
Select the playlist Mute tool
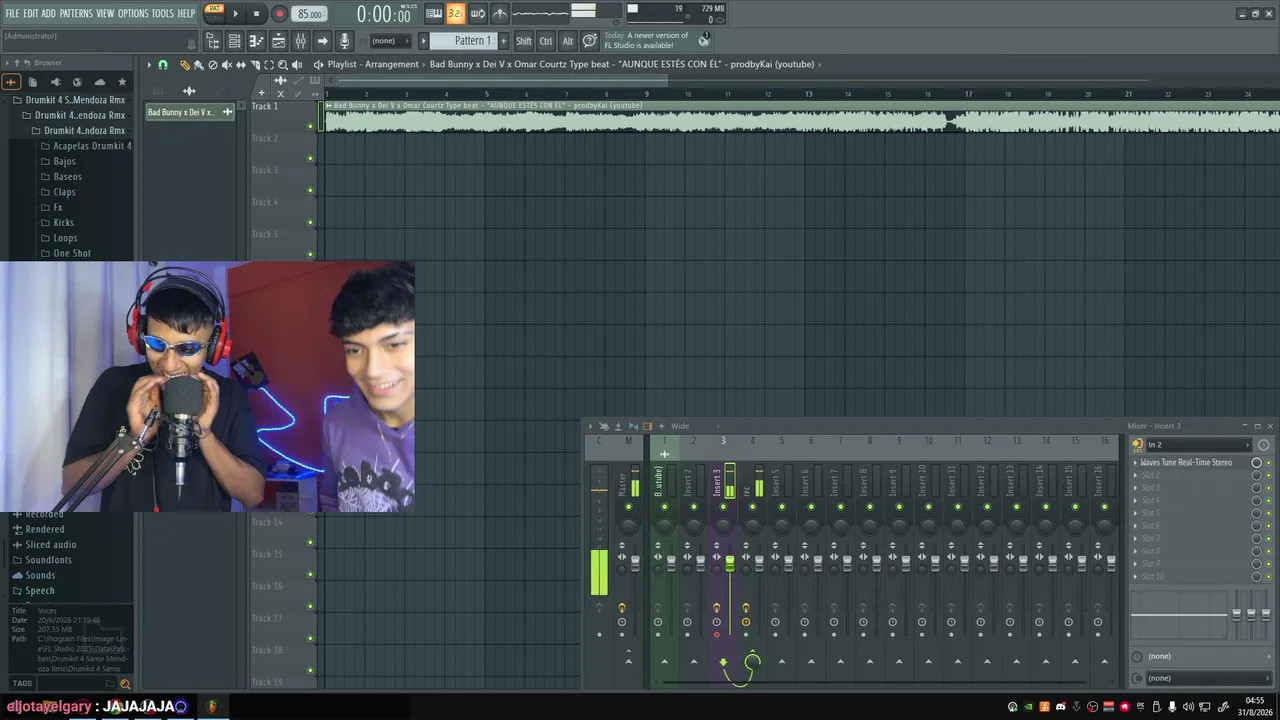click(x=226, y=65)
